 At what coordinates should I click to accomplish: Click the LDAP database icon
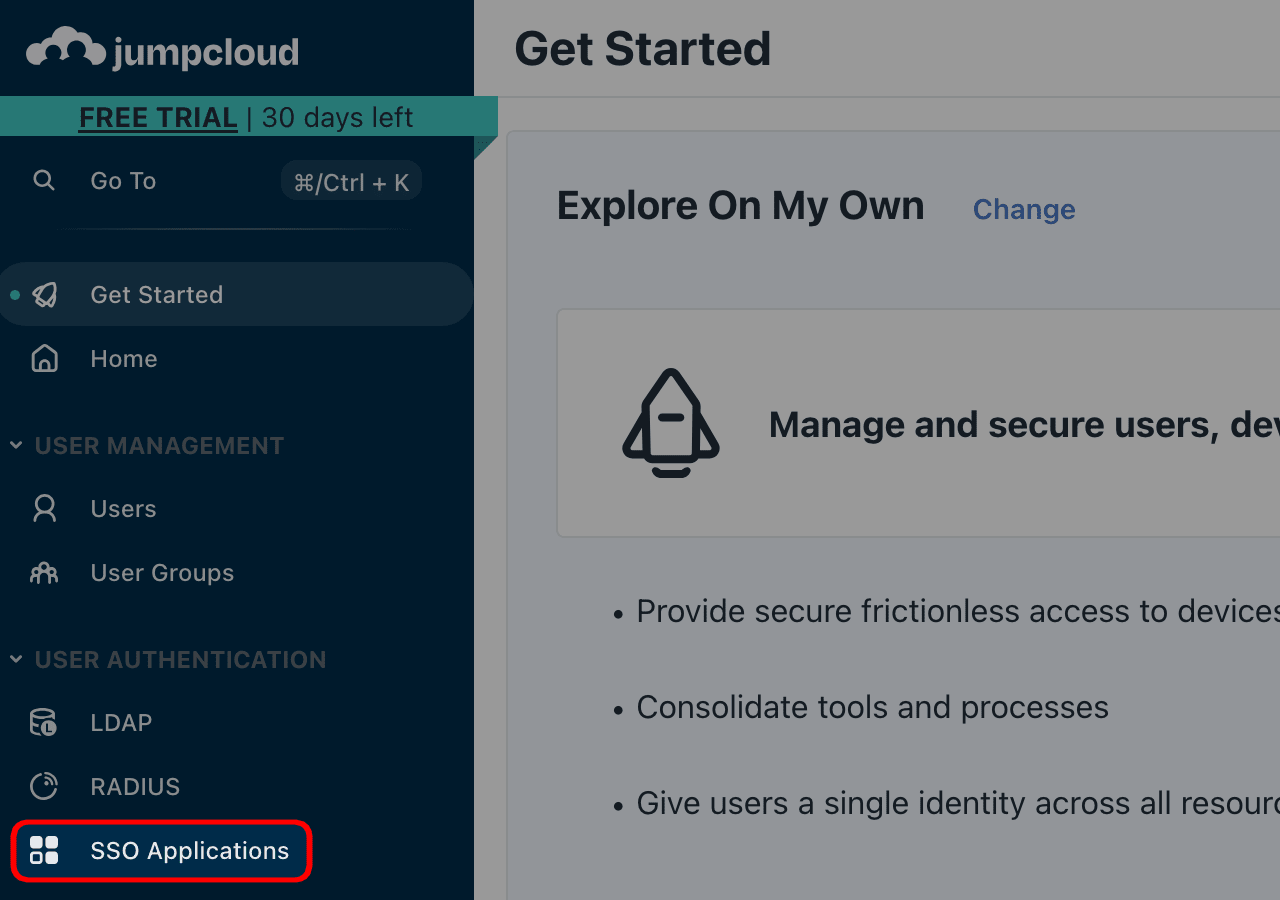[x=44, y=722]
